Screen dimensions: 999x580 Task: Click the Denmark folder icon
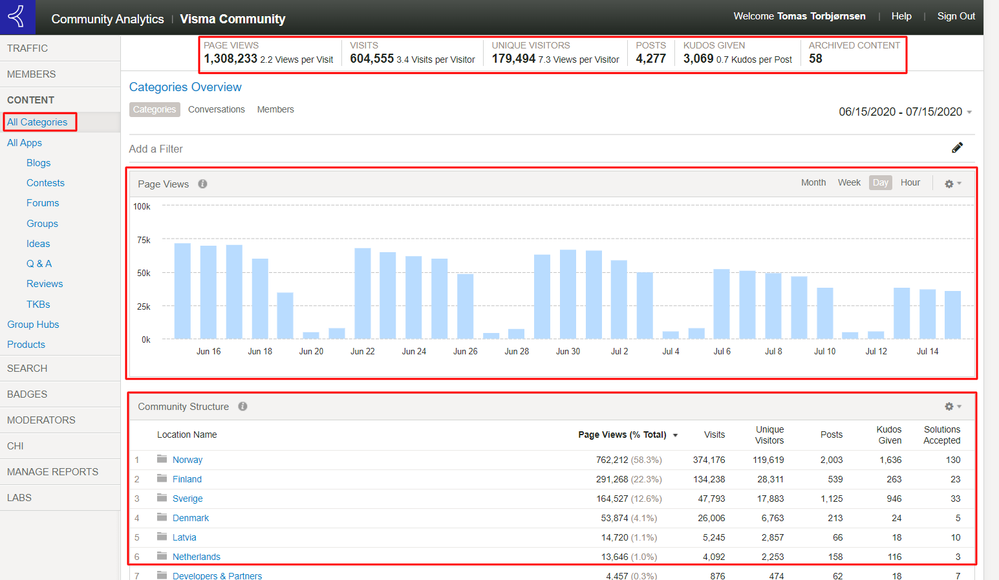(162, 518)
